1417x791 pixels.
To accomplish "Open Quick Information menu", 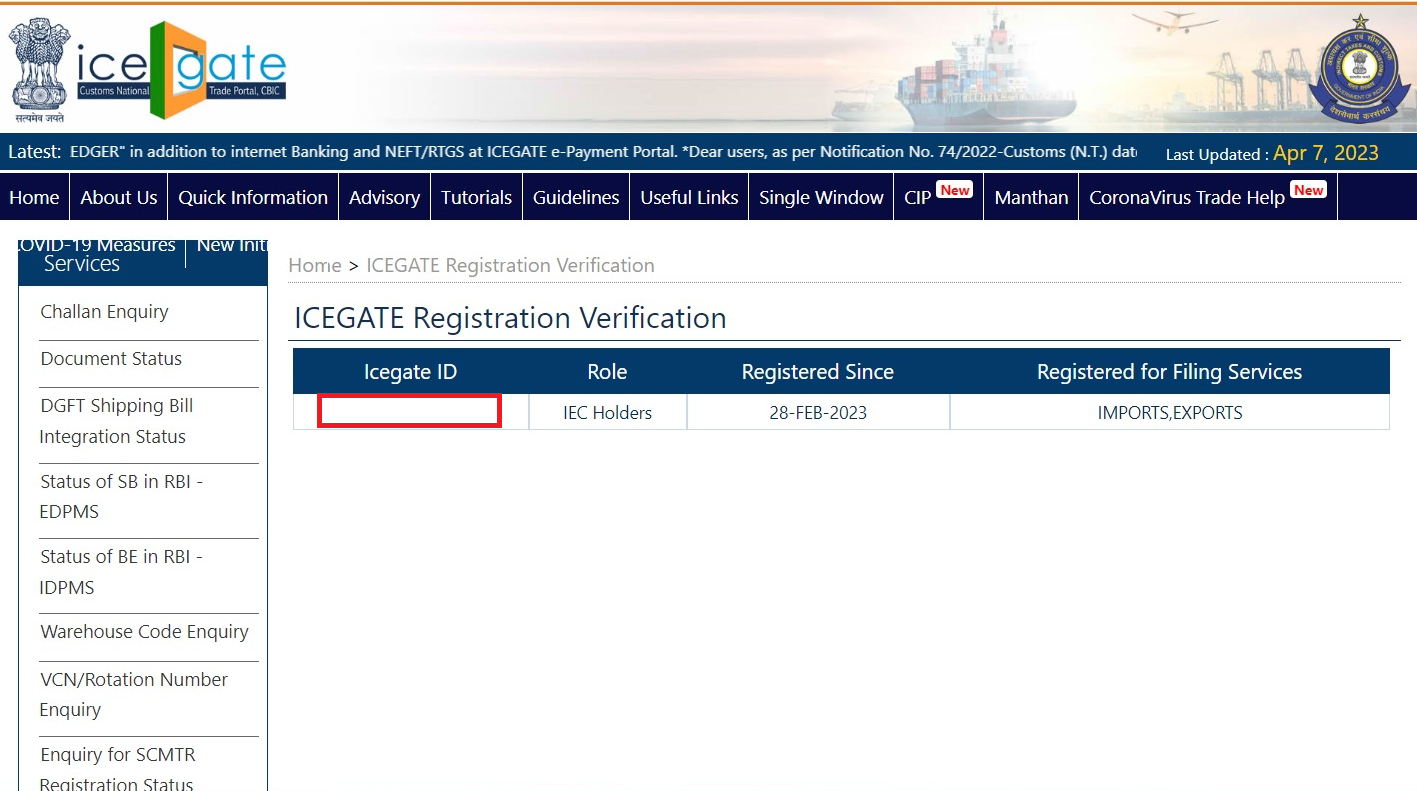I will (x=253, y=197).
